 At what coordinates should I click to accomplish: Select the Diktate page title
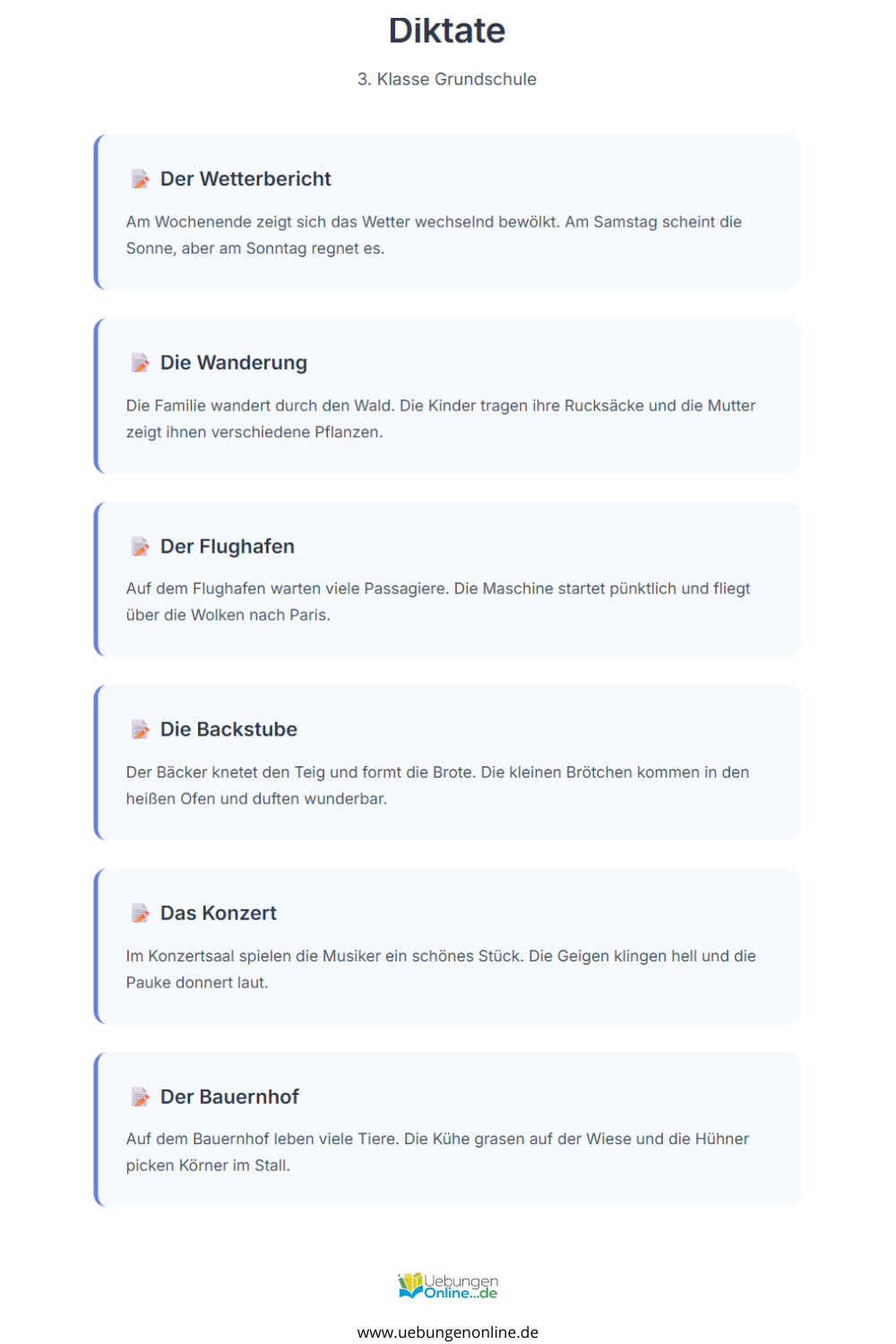[447, 30]
